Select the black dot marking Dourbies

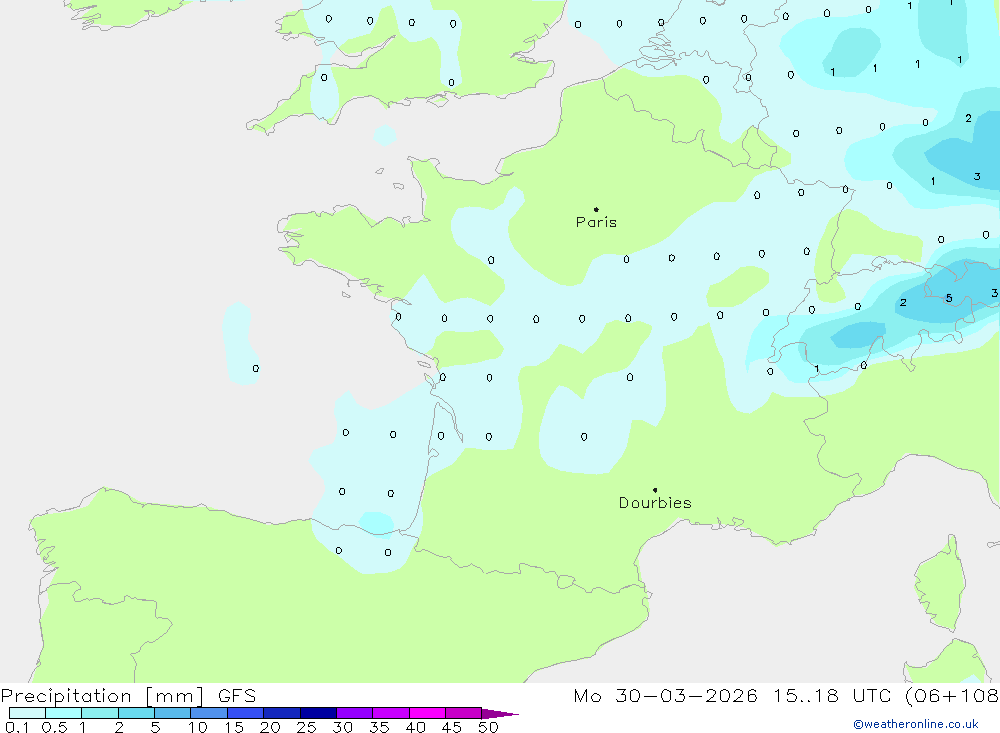pyautogui.click(x=655, y=490)
